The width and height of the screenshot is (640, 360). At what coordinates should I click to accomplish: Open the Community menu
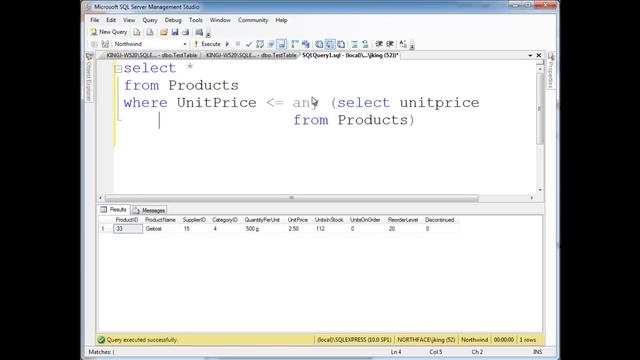[x=253, y=20]
